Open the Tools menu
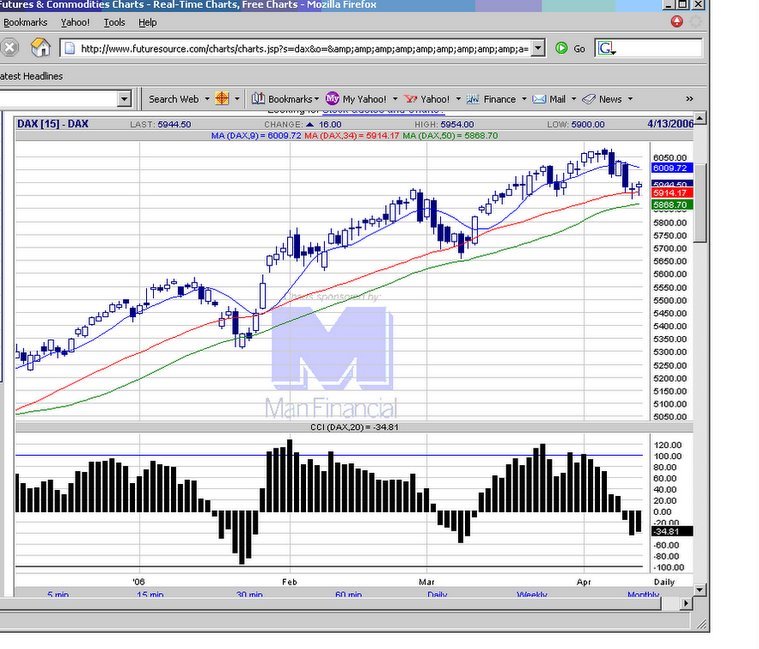Screen dimensions: 759x649 [x=114, y=22]
